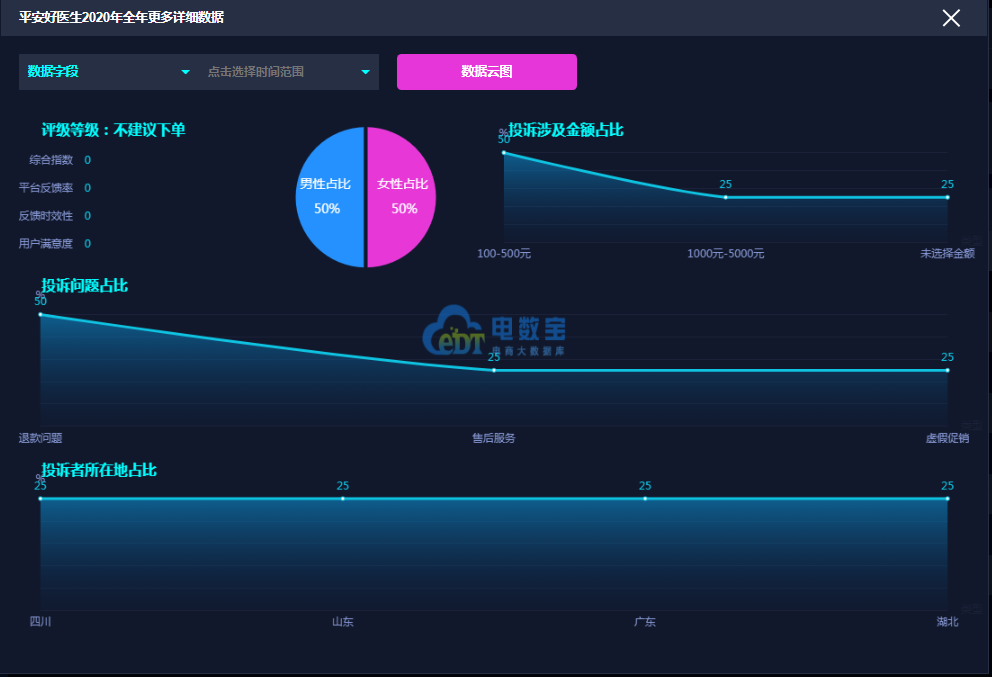Click the 售后服务 axis label
The height and width of the screenshot is (677, 992).
494,438
